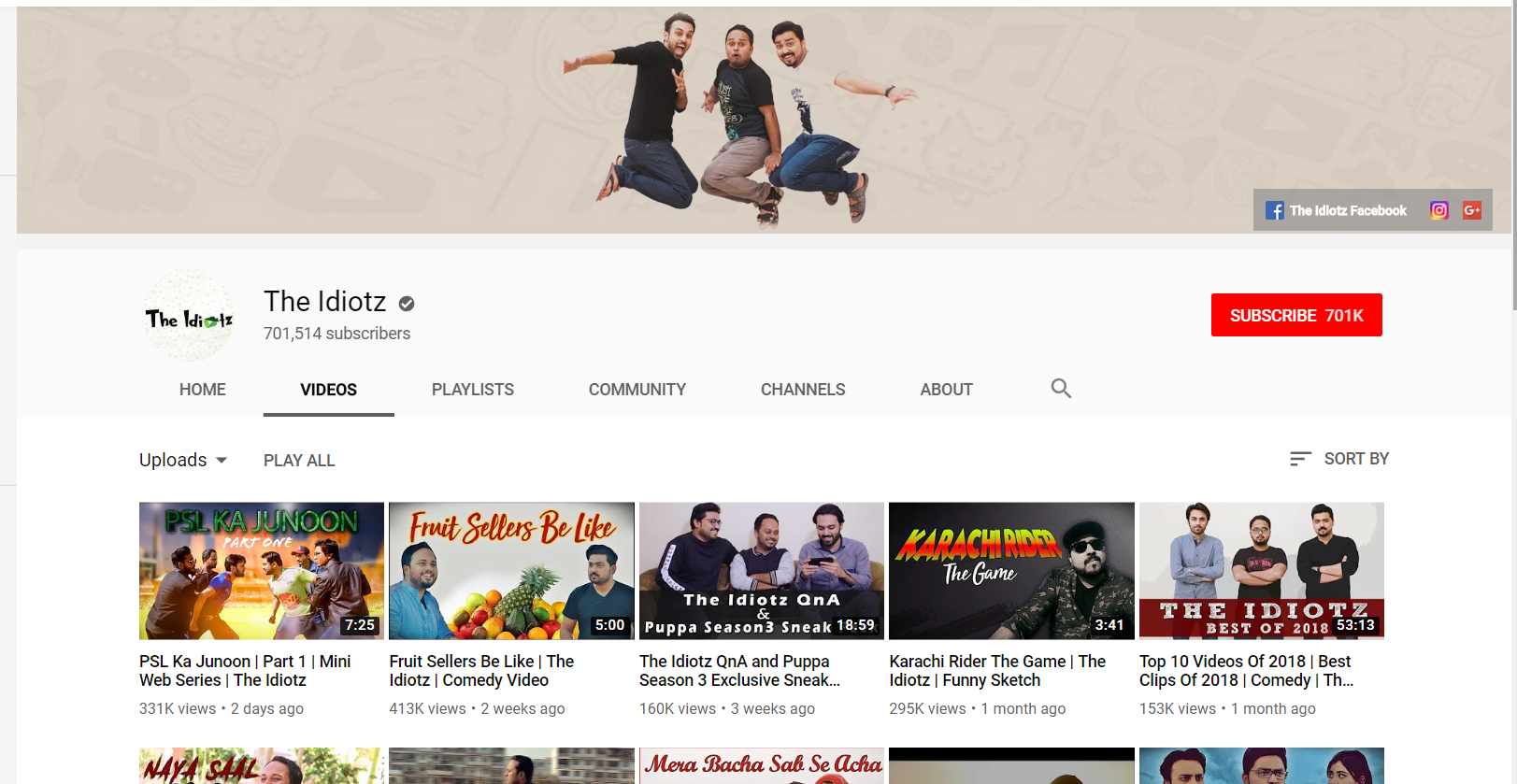Click the 53:13 duration badge
The width and height of the screenshot is (1517, 784).
(1355, 625)
